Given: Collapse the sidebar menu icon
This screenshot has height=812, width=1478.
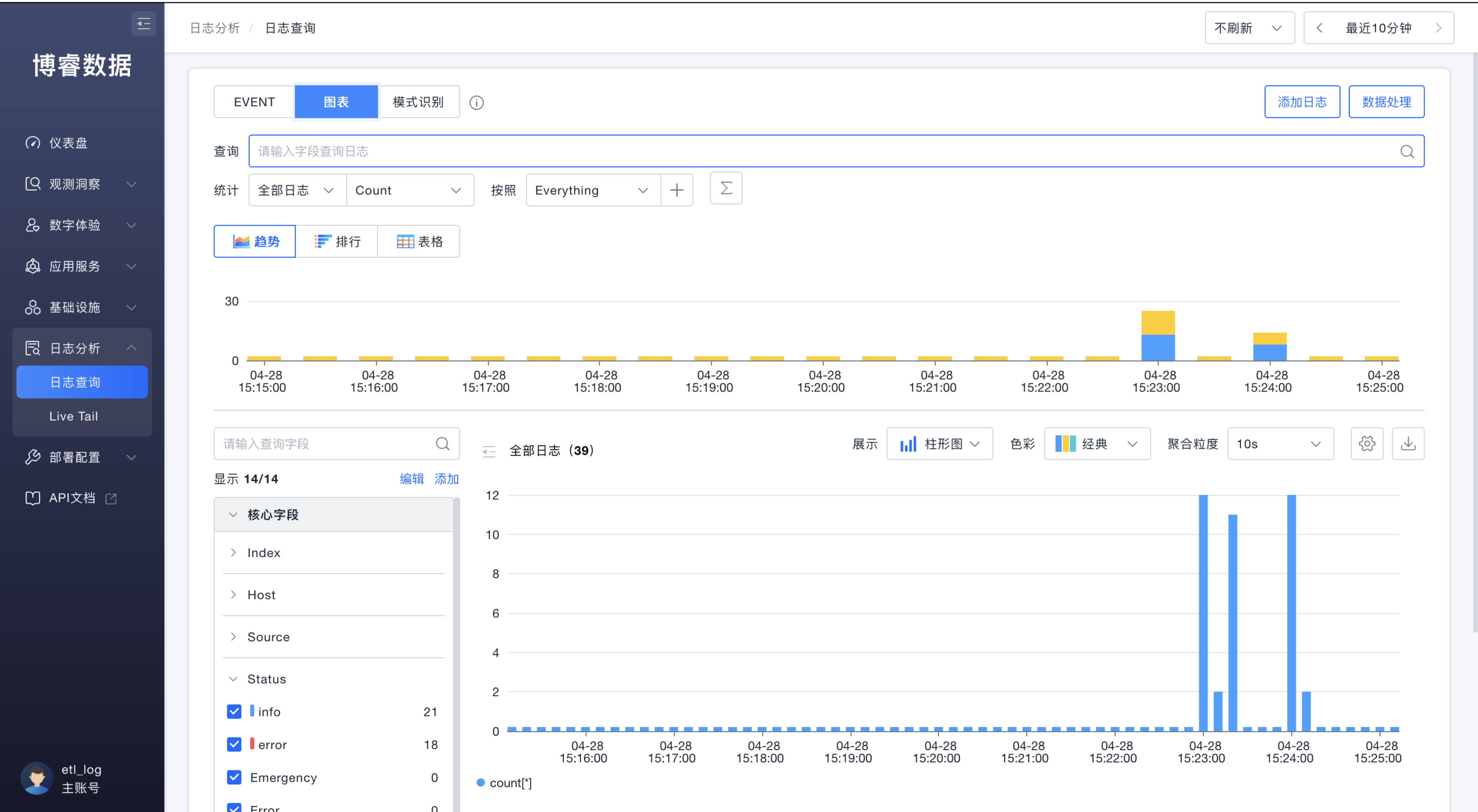Looking at the screenshot, I should pyautogui.click(x=143, y=23).
